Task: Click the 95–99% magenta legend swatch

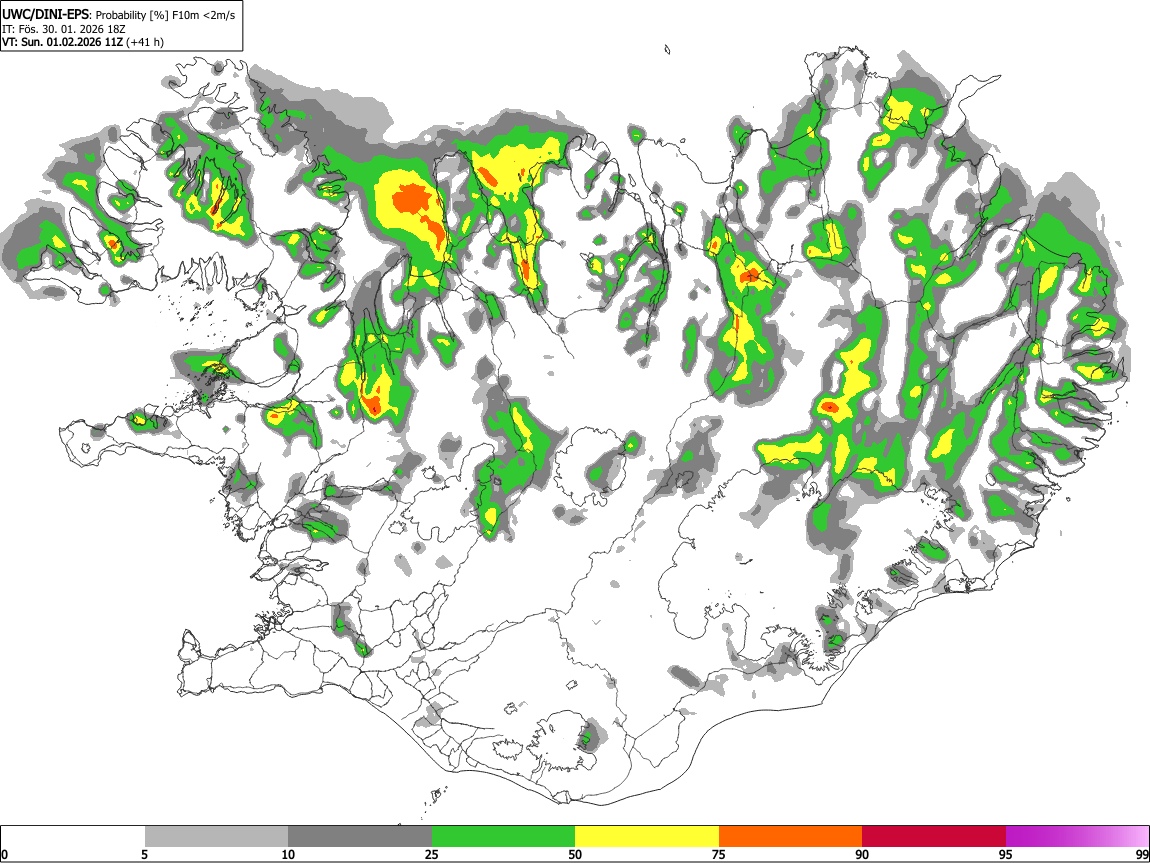Action: pos(1077,837)
